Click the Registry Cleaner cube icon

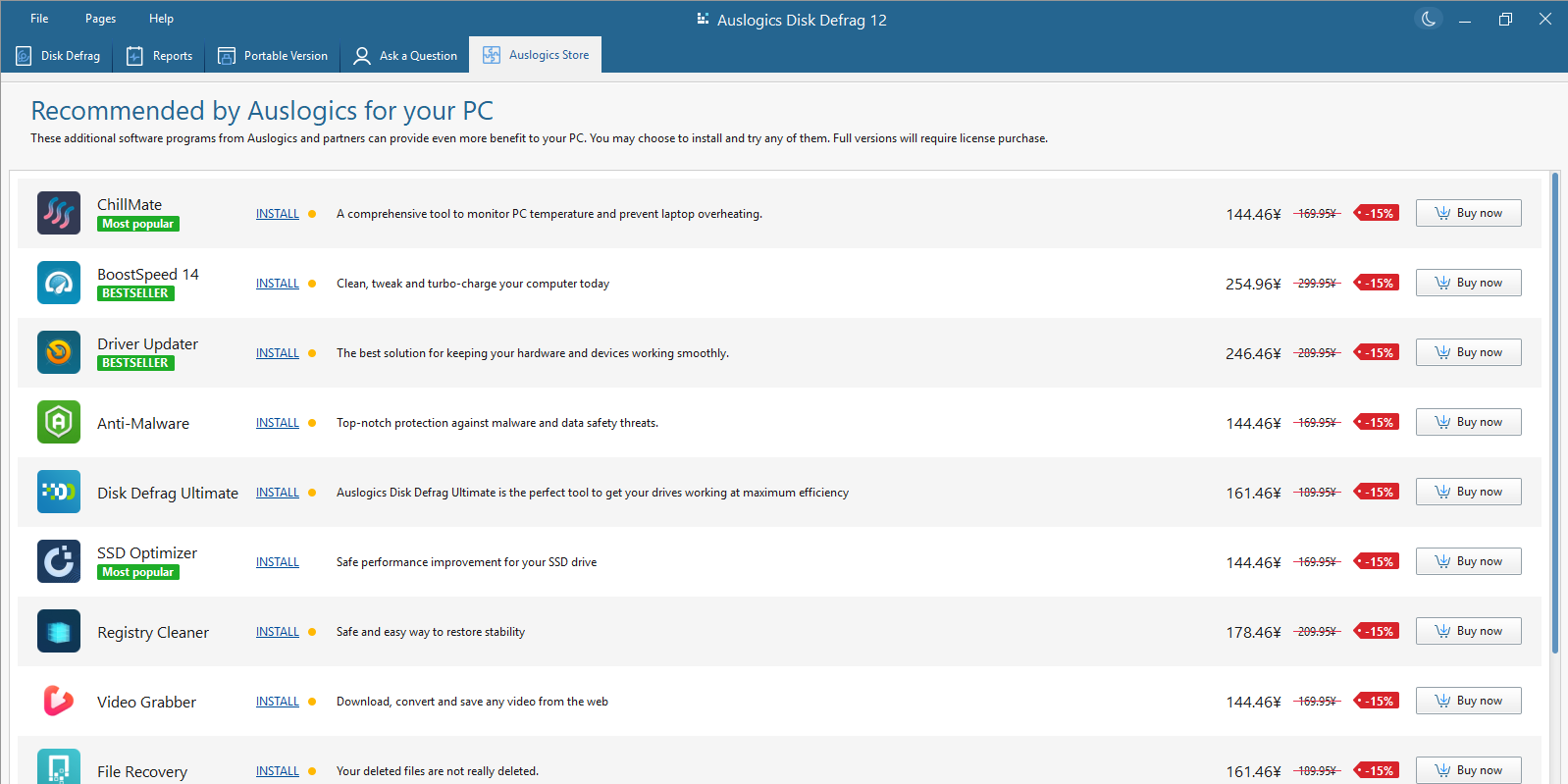(x=59, y=631)
